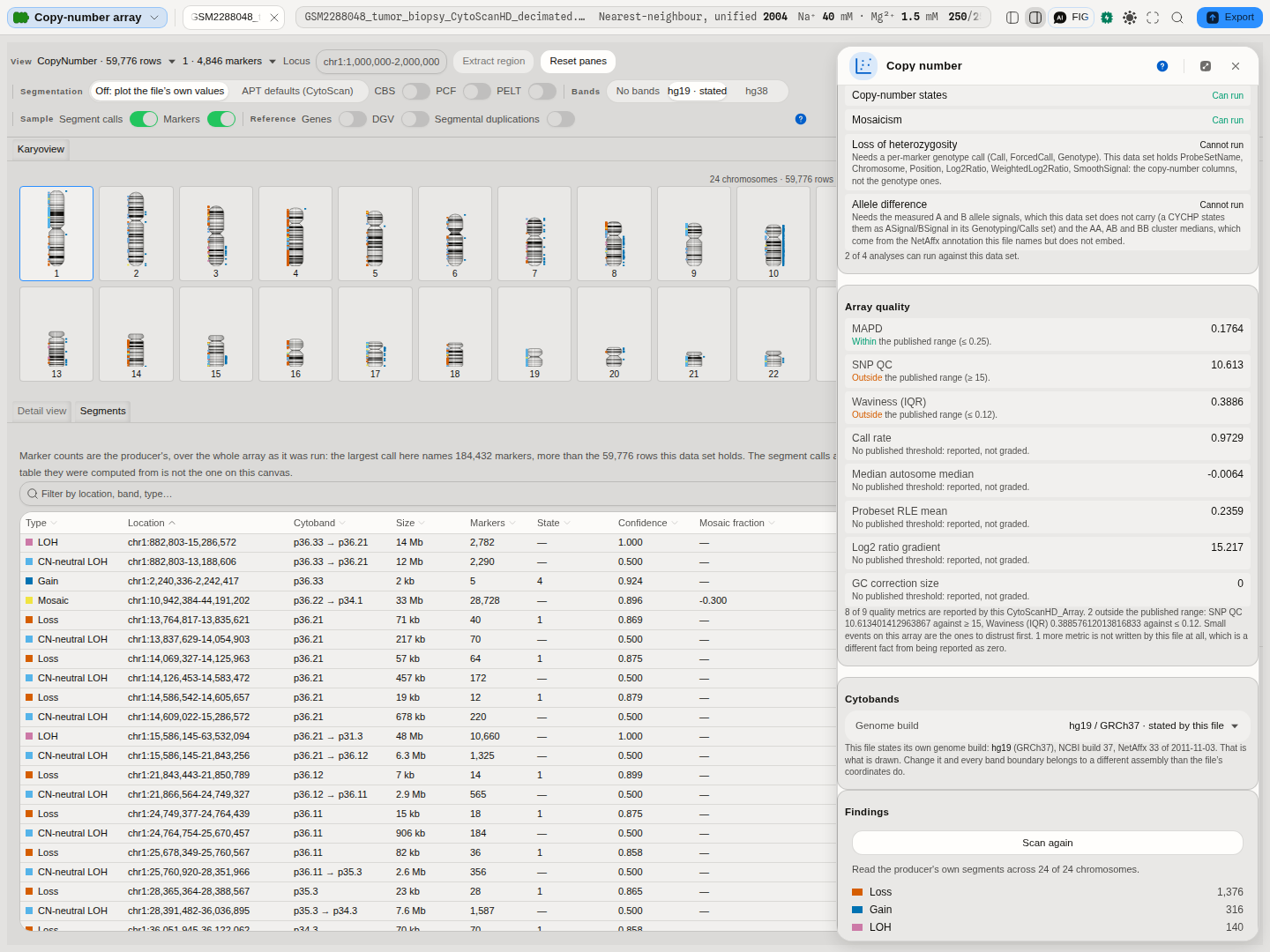The height and width of the screenshot is (952, 1270).
Task: Close the GSM2288048 file tab
Action: click(x=274, y=18)
